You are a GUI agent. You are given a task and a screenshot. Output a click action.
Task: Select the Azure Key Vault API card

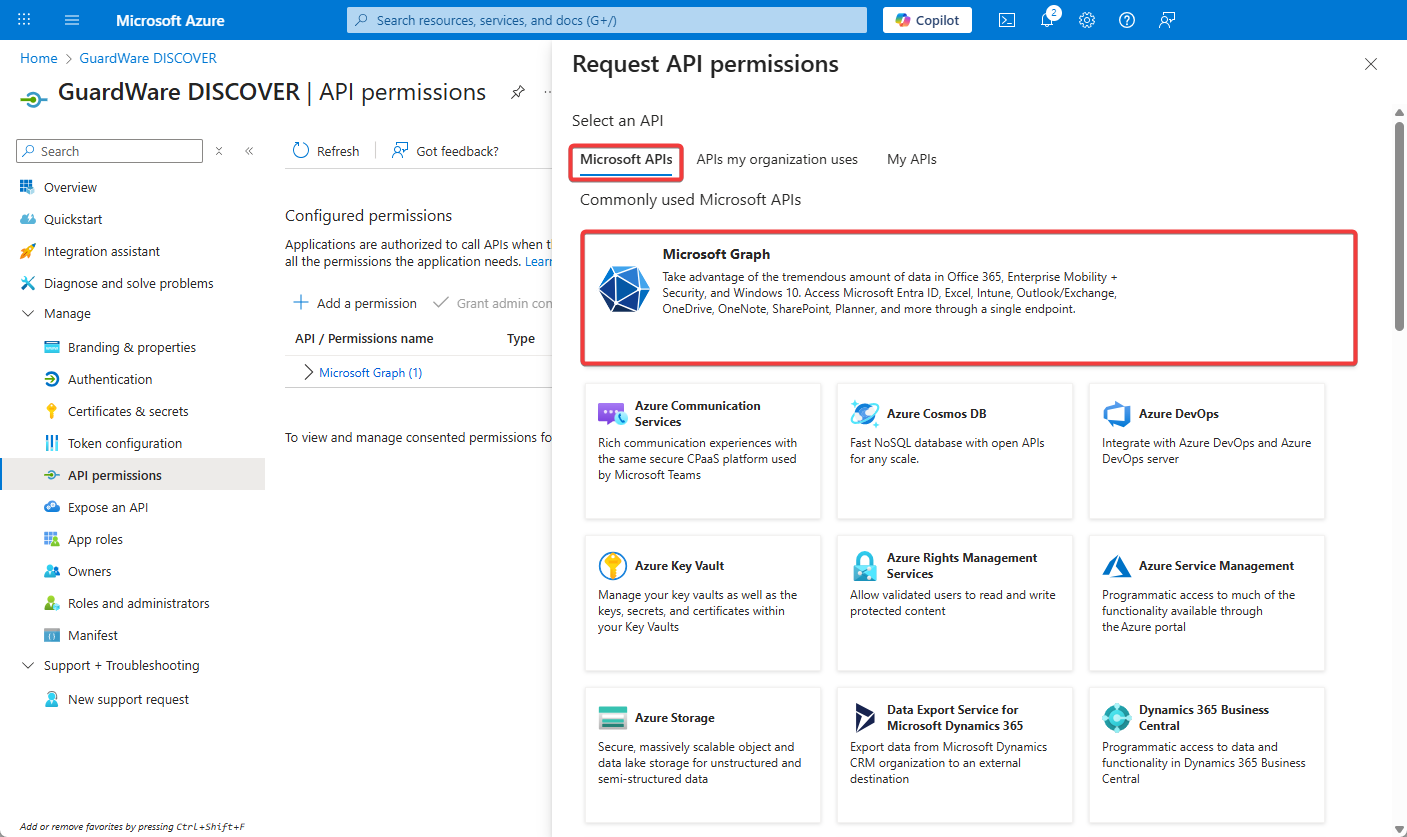[x=702, y=601]
